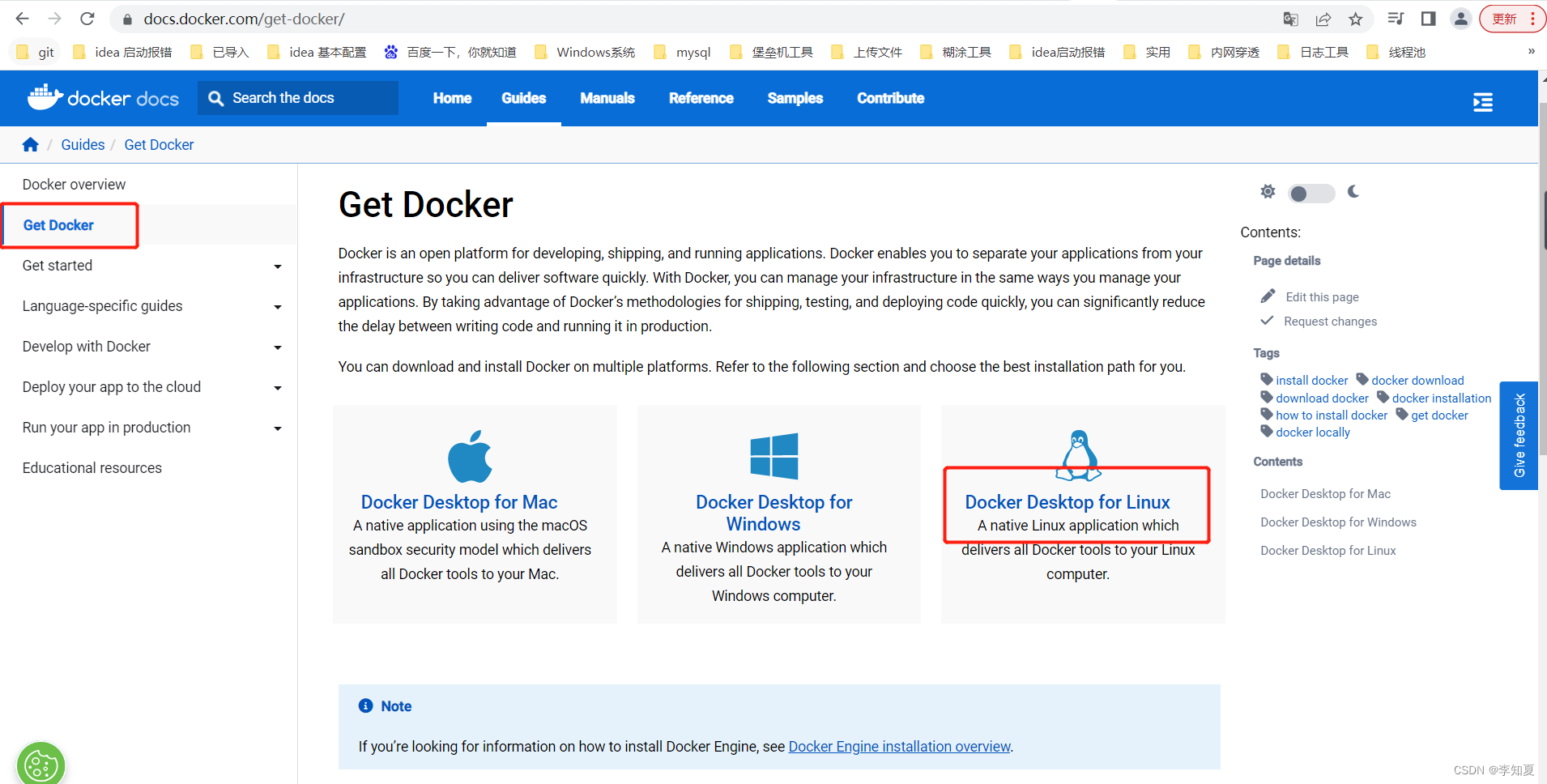Toggle the dark mode switch
Viewport: 1547px width, 784px height.
tap(1311, 194)
